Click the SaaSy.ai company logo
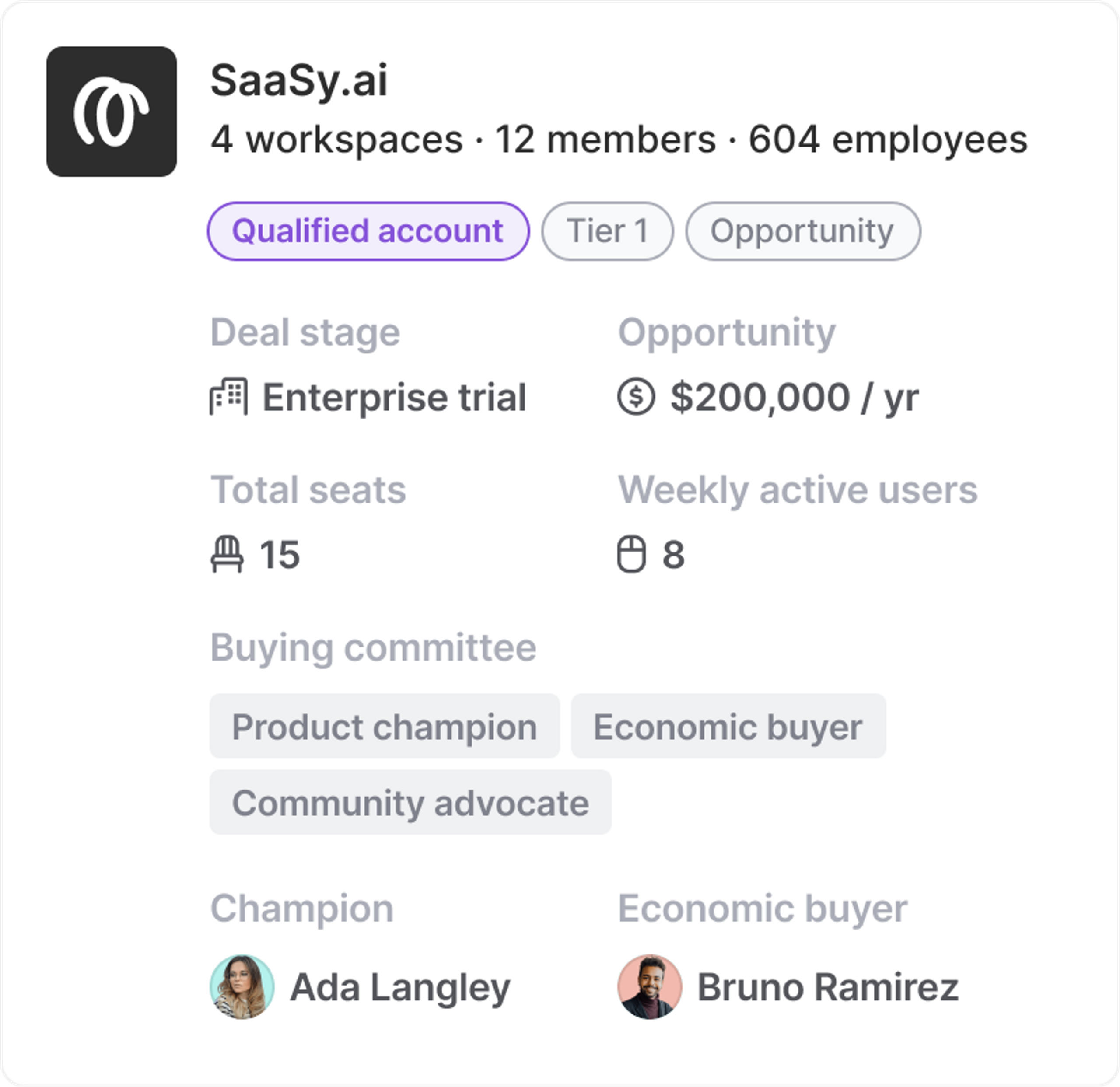This screenshot has height=1087, width=1120. tap(112, 112)
